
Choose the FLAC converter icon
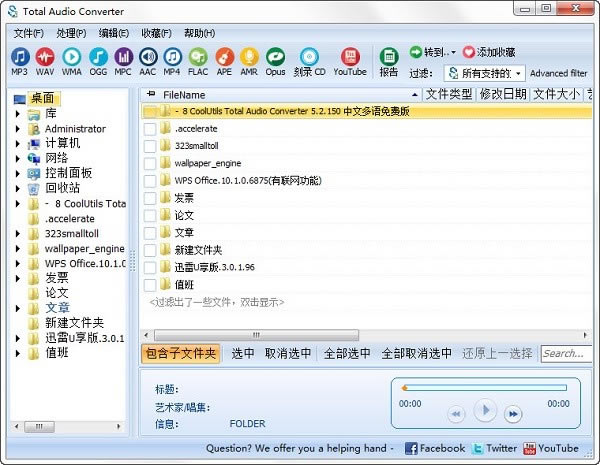199,60
